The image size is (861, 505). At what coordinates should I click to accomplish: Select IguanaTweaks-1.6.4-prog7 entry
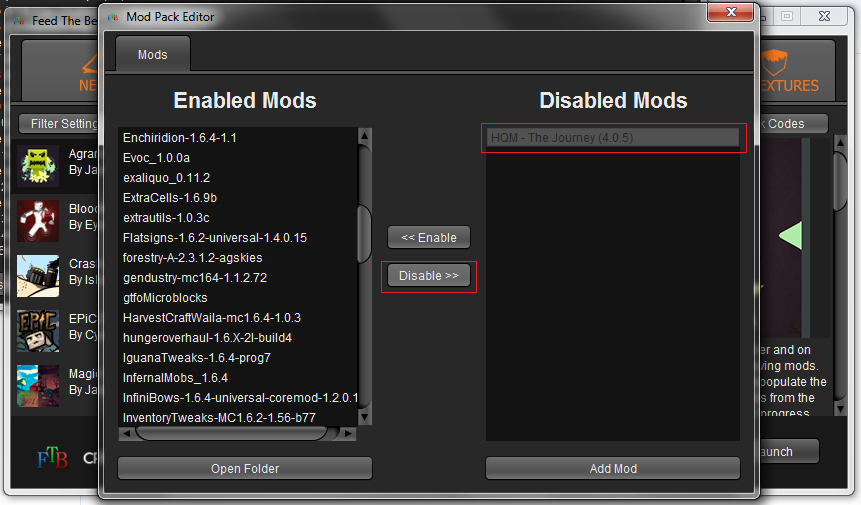click(238, 358)
